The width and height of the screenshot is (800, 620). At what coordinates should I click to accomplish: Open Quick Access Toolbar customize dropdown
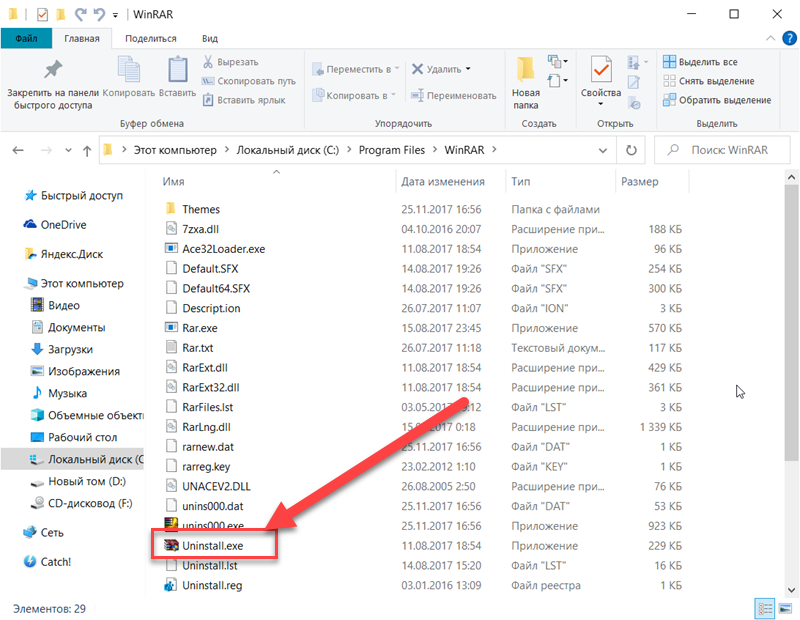tap(115, 15)
